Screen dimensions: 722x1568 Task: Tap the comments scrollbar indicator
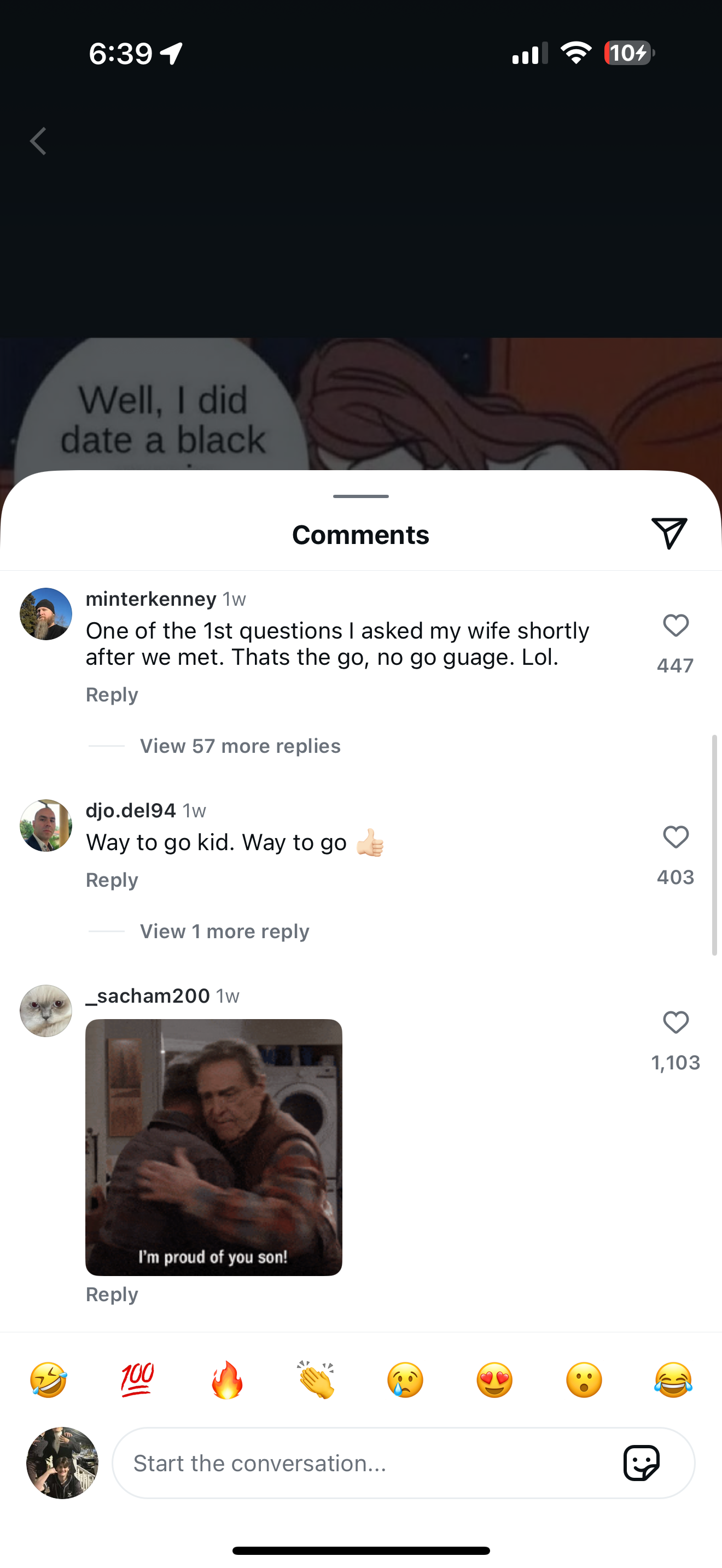click(715, 845)
